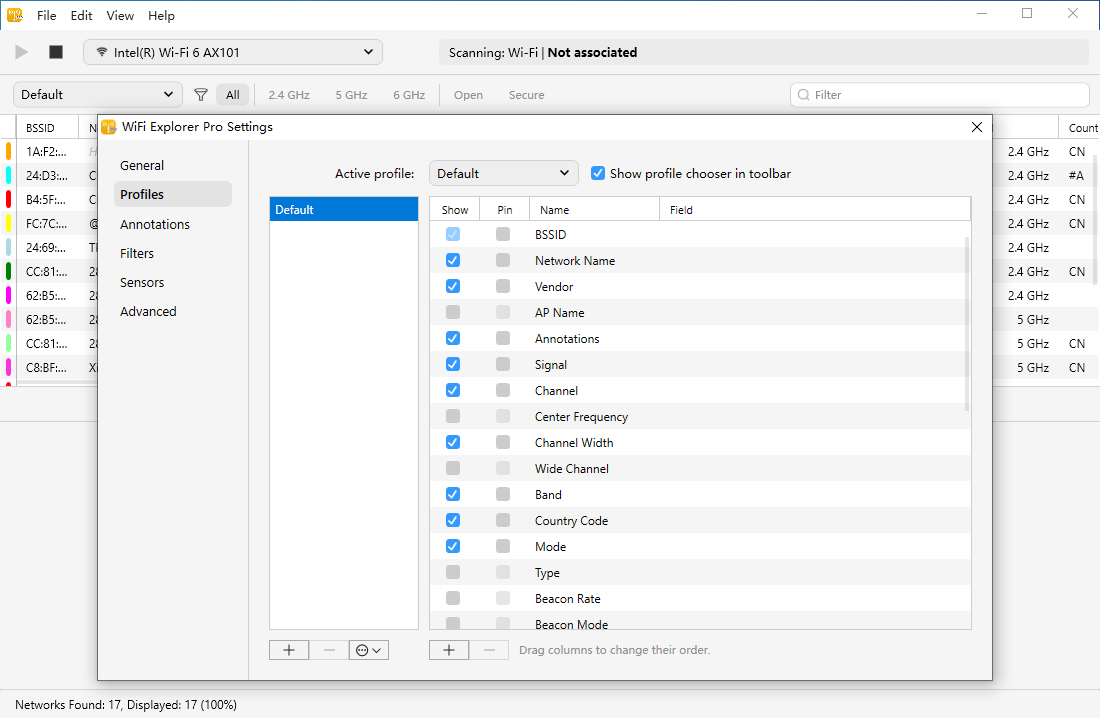Start scanning with the play button
1100x718 pixels.
(22, 52)
